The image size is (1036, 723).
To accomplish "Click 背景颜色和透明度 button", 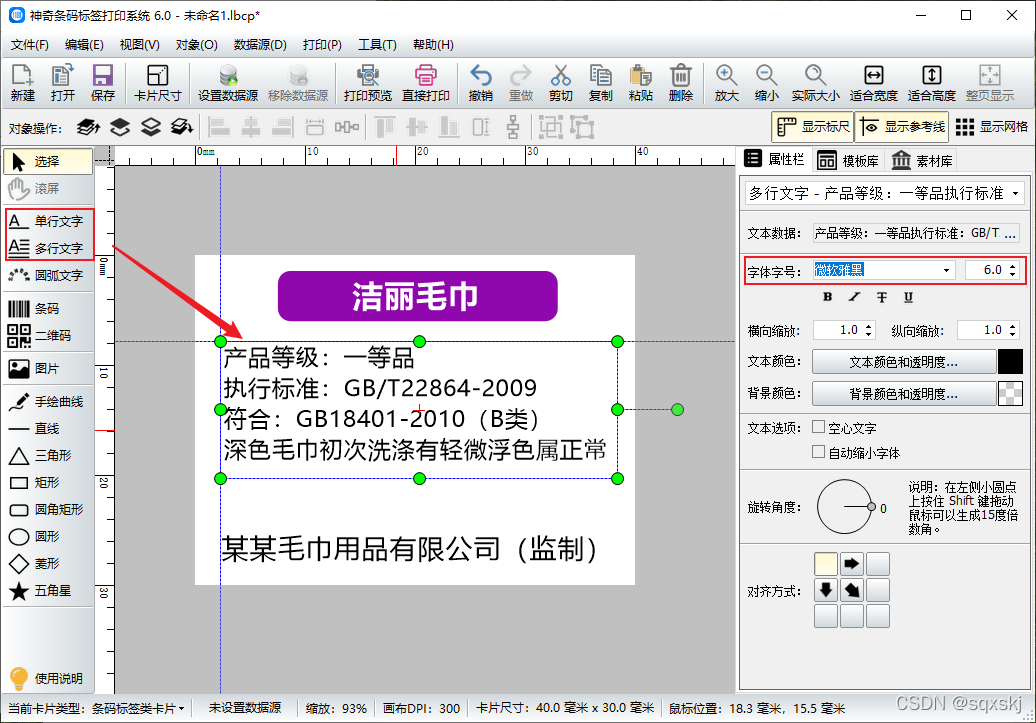I will pyautogui.click(x=903, y=394).
